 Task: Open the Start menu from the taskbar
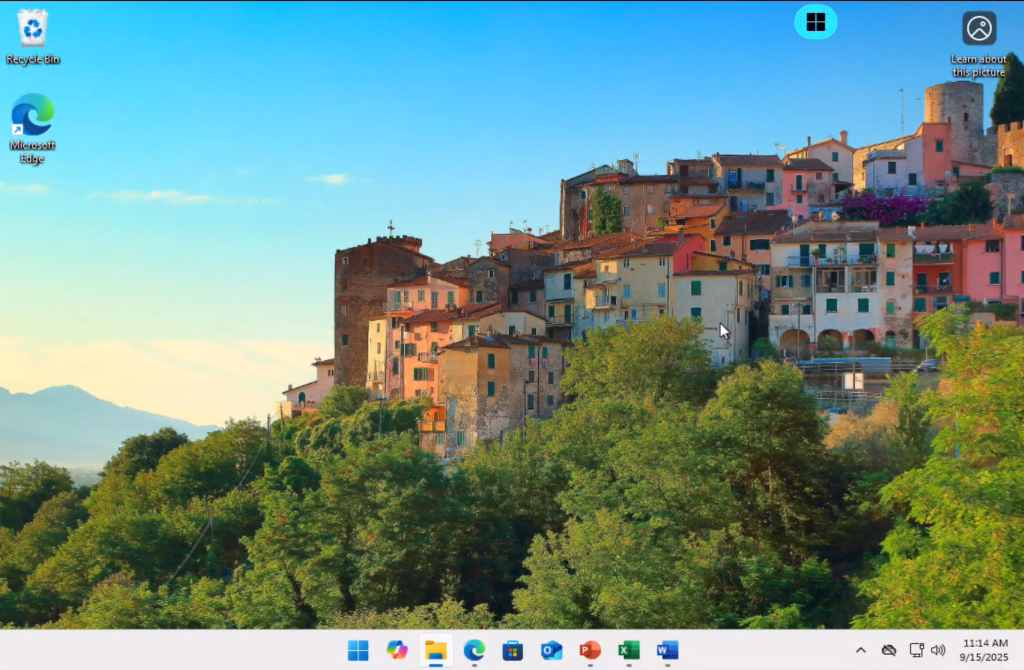tap(358, 650)
